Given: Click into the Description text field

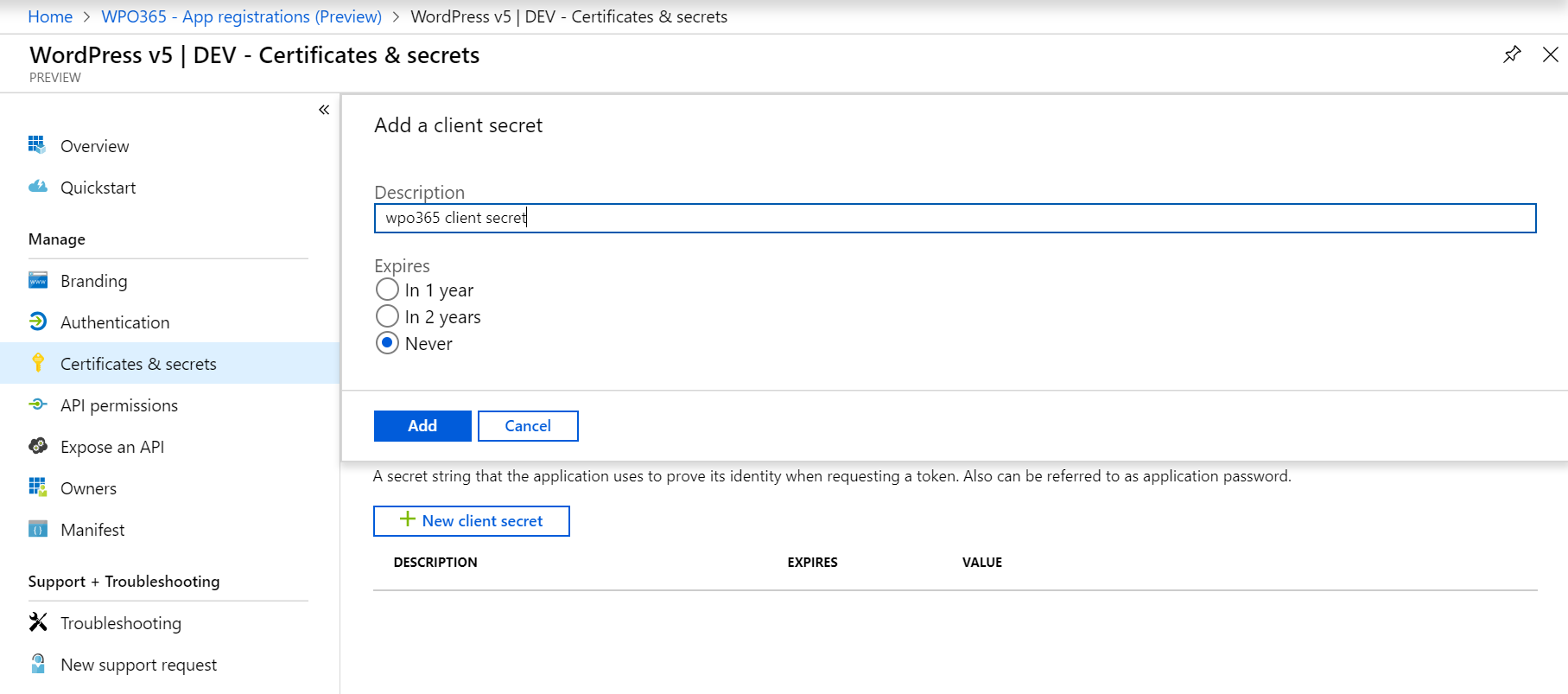Looking at the screenshot, I should coord(955,218).
